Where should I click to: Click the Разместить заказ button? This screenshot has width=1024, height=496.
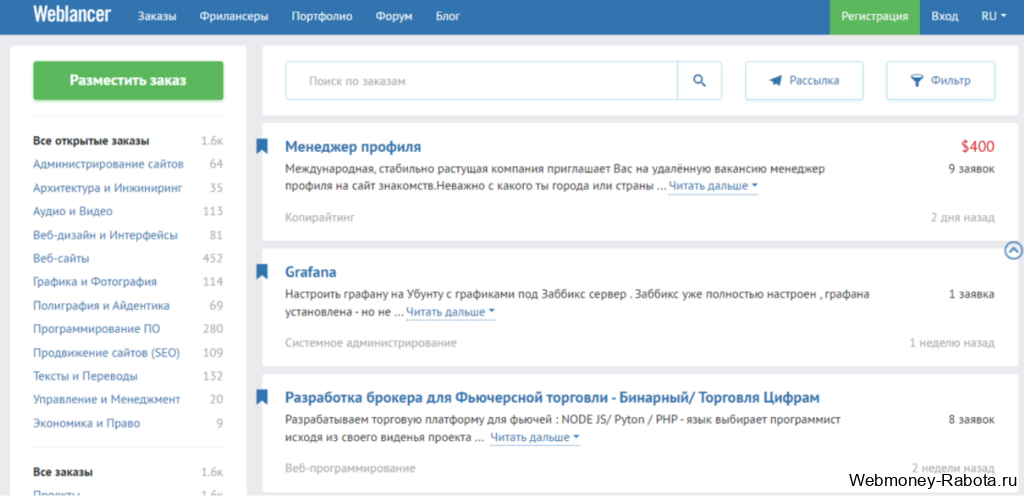point(128,80)
